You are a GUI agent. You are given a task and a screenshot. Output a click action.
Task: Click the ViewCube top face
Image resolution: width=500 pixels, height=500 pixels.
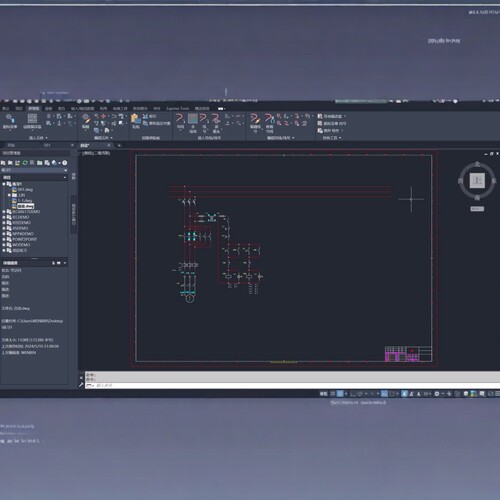[477, 180]
